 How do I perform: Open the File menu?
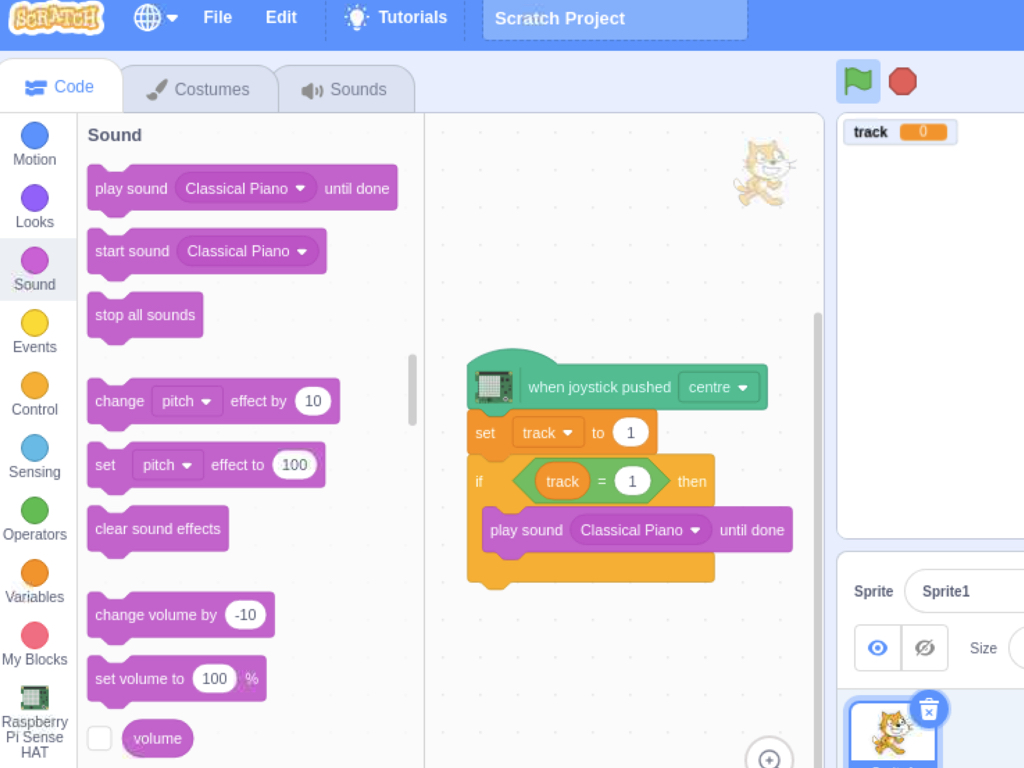coord(217,18)
